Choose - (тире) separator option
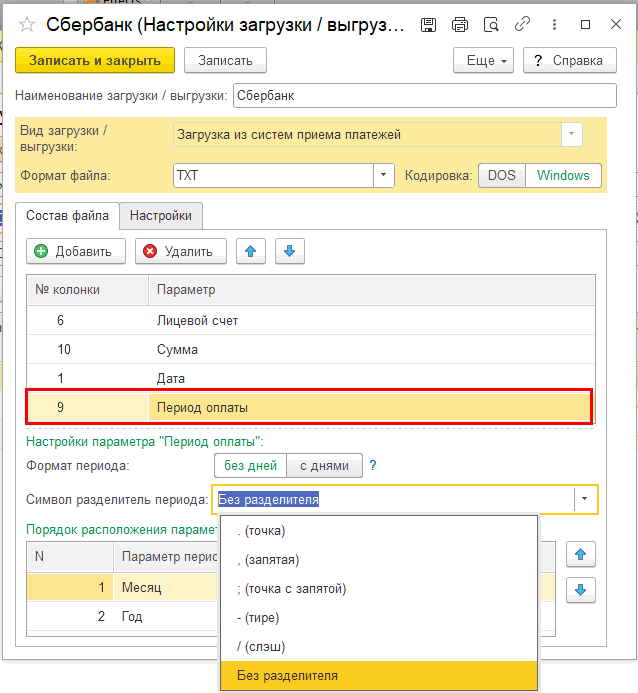The width and height of the screenshot is (638, 693). [x=379, y=617]
